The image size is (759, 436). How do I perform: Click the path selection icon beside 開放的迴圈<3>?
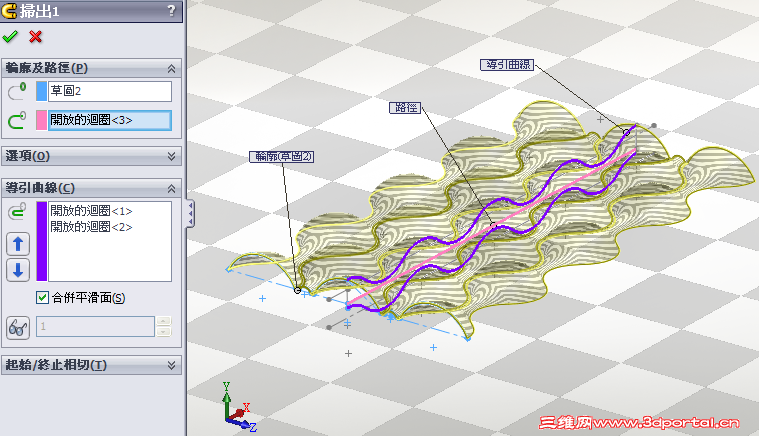tap(17, 120)
